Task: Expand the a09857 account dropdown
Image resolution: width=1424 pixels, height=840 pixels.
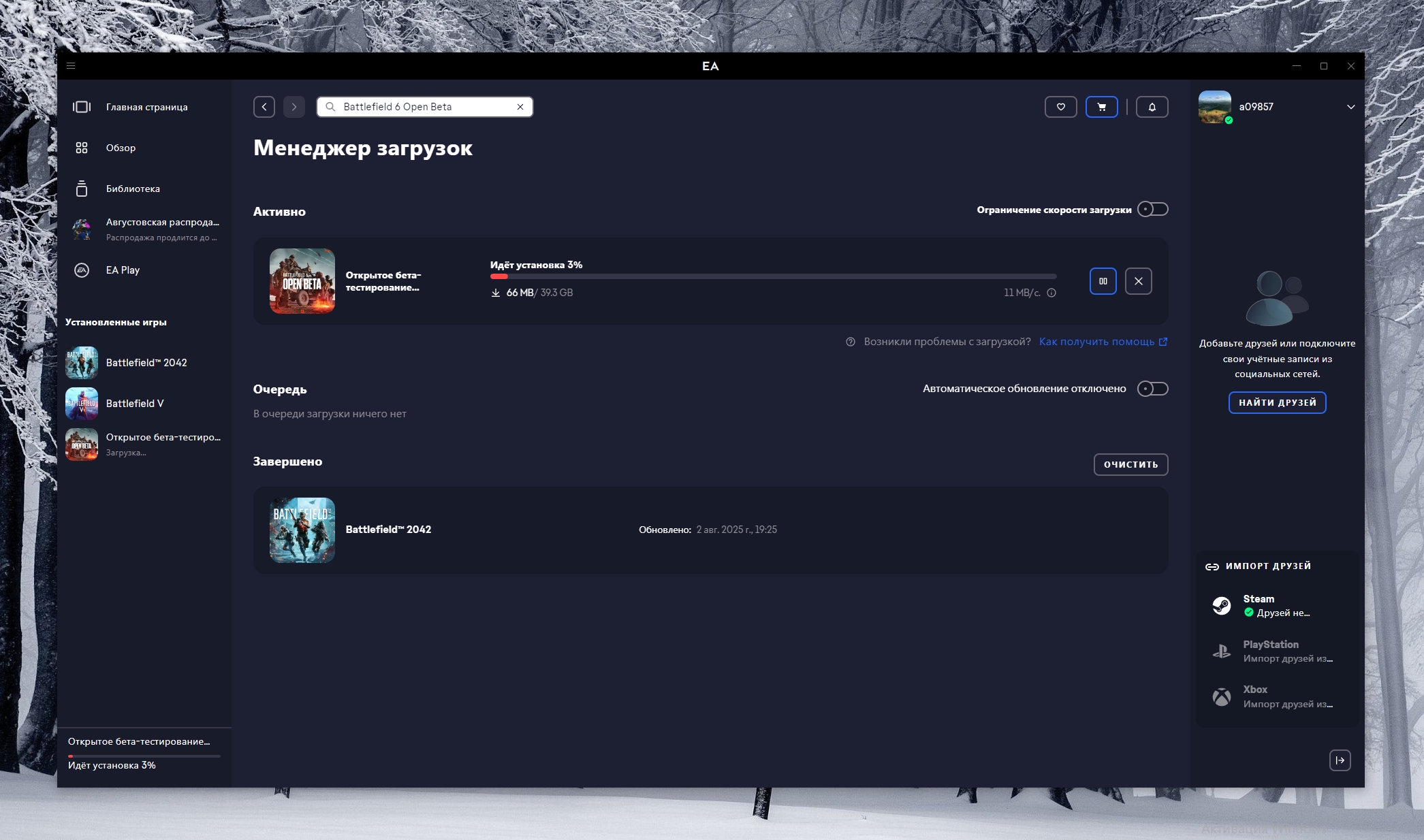Action: [x=1350, y=107]
